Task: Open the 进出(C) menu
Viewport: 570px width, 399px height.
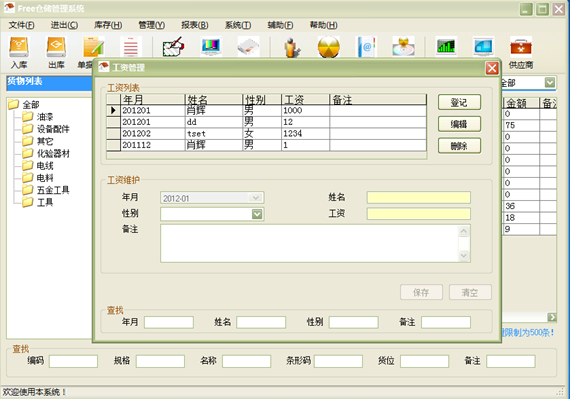Action: pos(64,25)
